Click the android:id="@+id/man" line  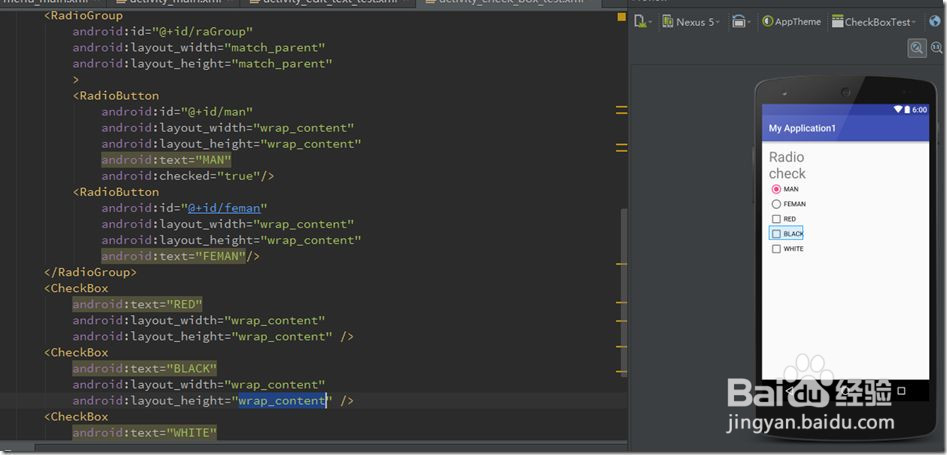[178, 112]
